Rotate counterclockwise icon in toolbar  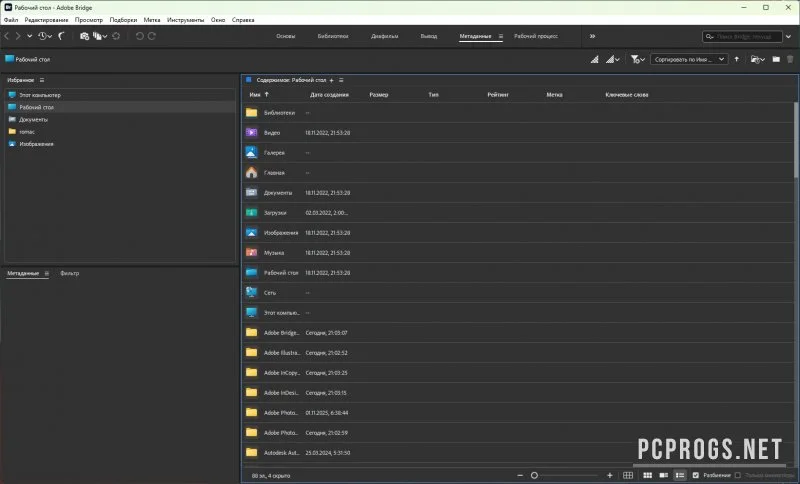coord(139,36)
